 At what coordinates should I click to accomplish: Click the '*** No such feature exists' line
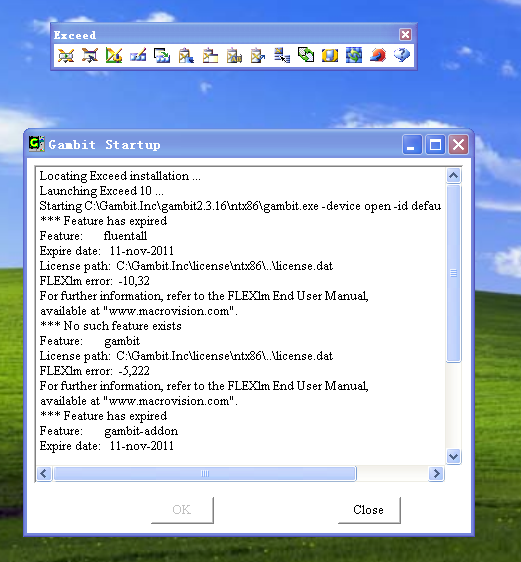point(111,326)
